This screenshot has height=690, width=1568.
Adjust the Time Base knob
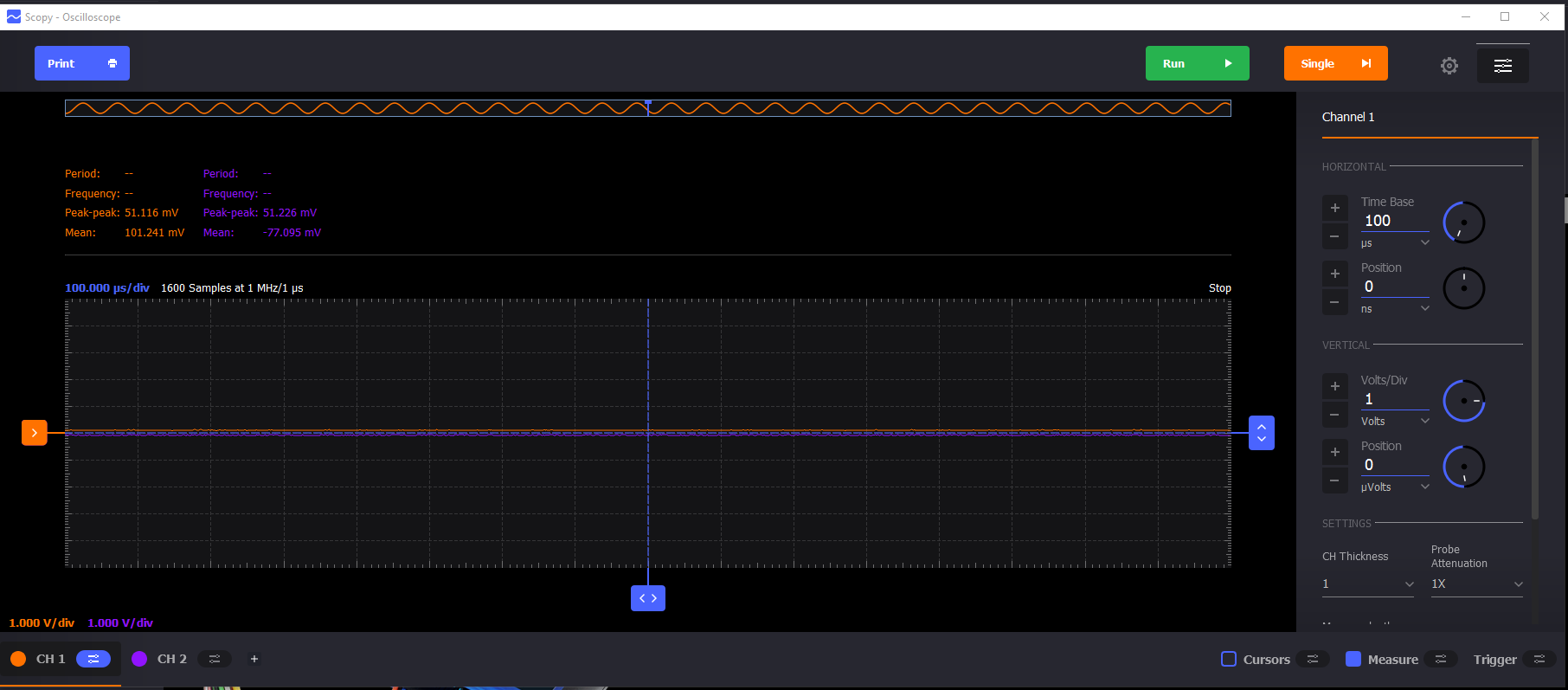pyautogui.click(x=1464, y=222)
